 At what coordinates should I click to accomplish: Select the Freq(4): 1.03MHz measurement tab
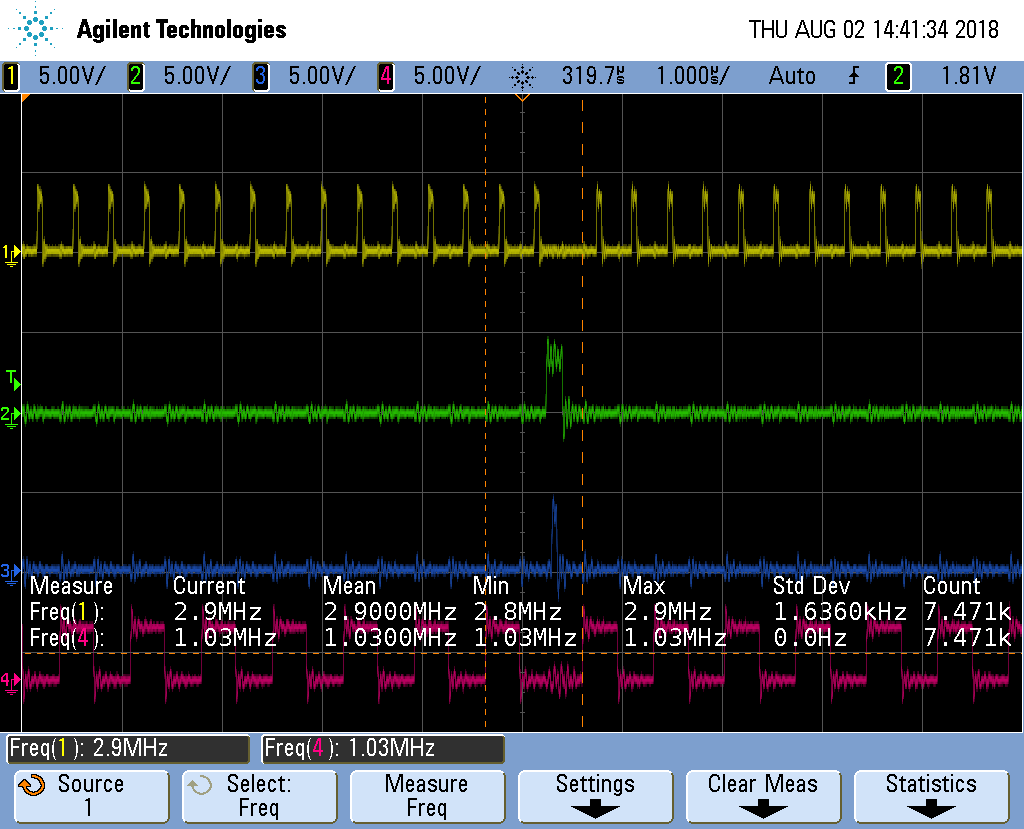pos(384,749)
